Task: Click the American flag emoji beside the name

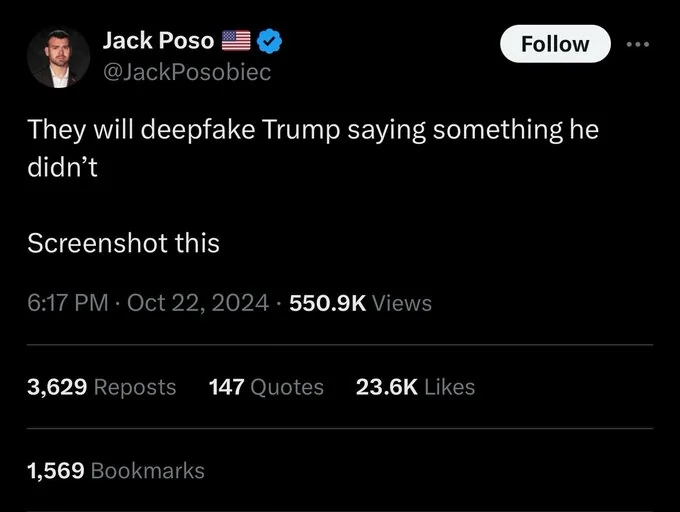Action: coord(236,41)
